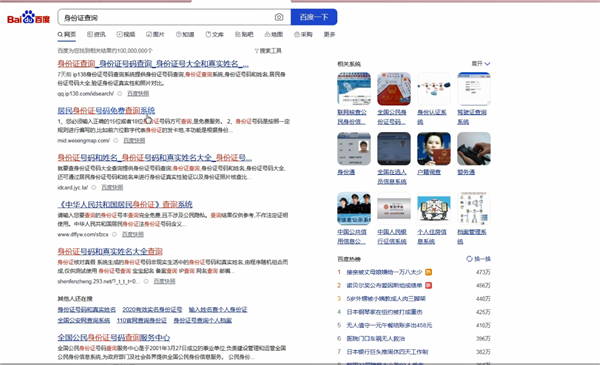Open 警务通 thumbnail image
Viewport: 600px width, 365px height.
click(474, 148)
